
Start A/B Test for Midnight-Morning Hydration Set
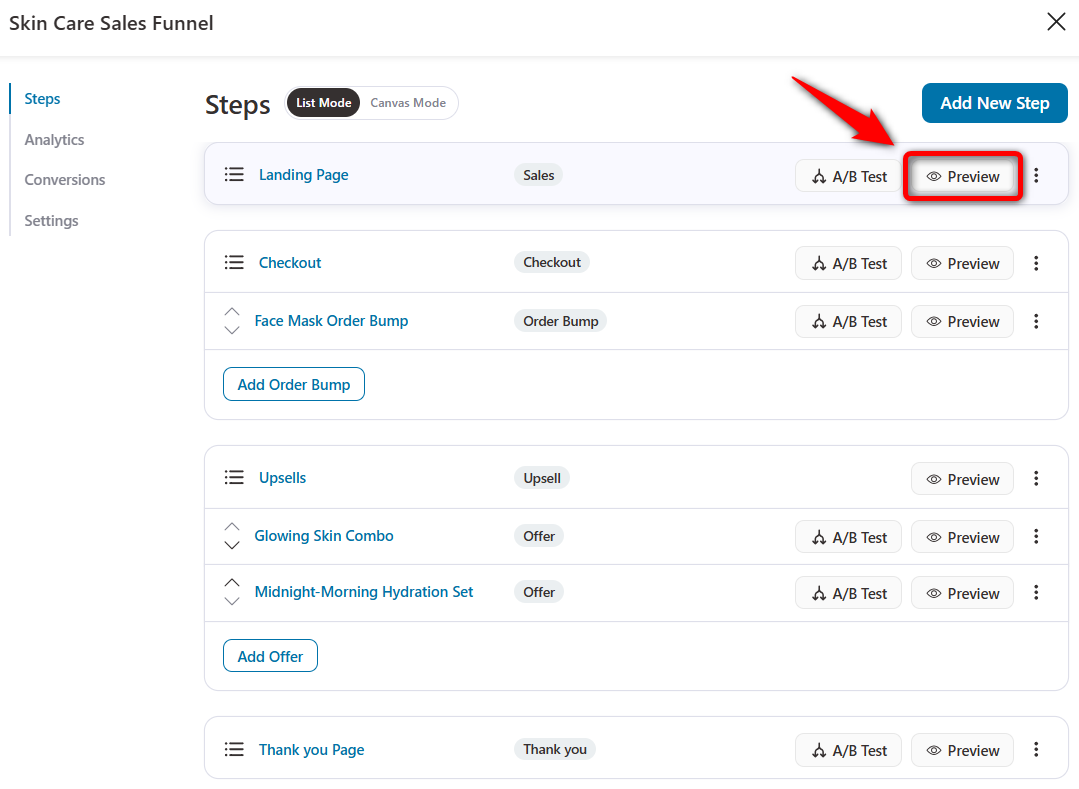(848, 593)
